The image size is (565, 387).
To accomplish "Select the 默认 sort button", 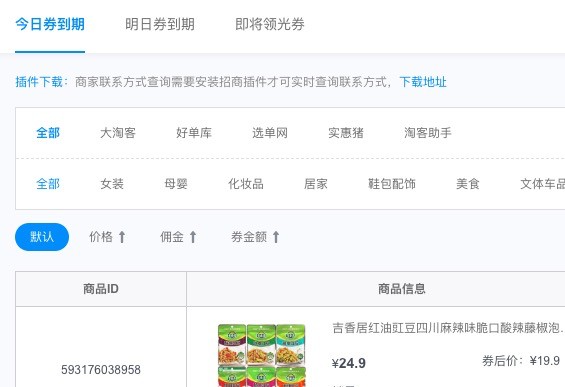I will tap(42, 237).
